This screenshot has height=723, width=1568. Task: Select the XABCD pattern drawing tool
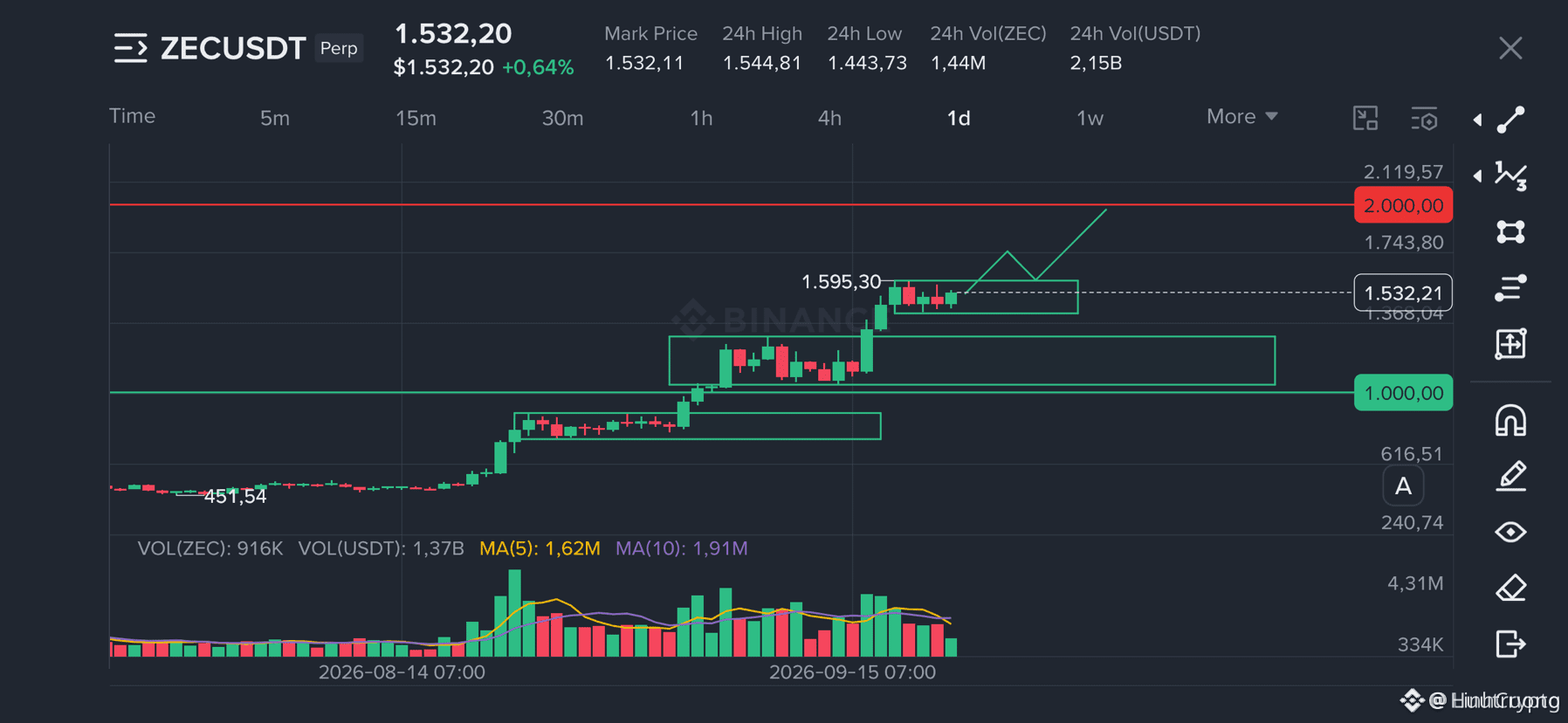[1510, 176]
